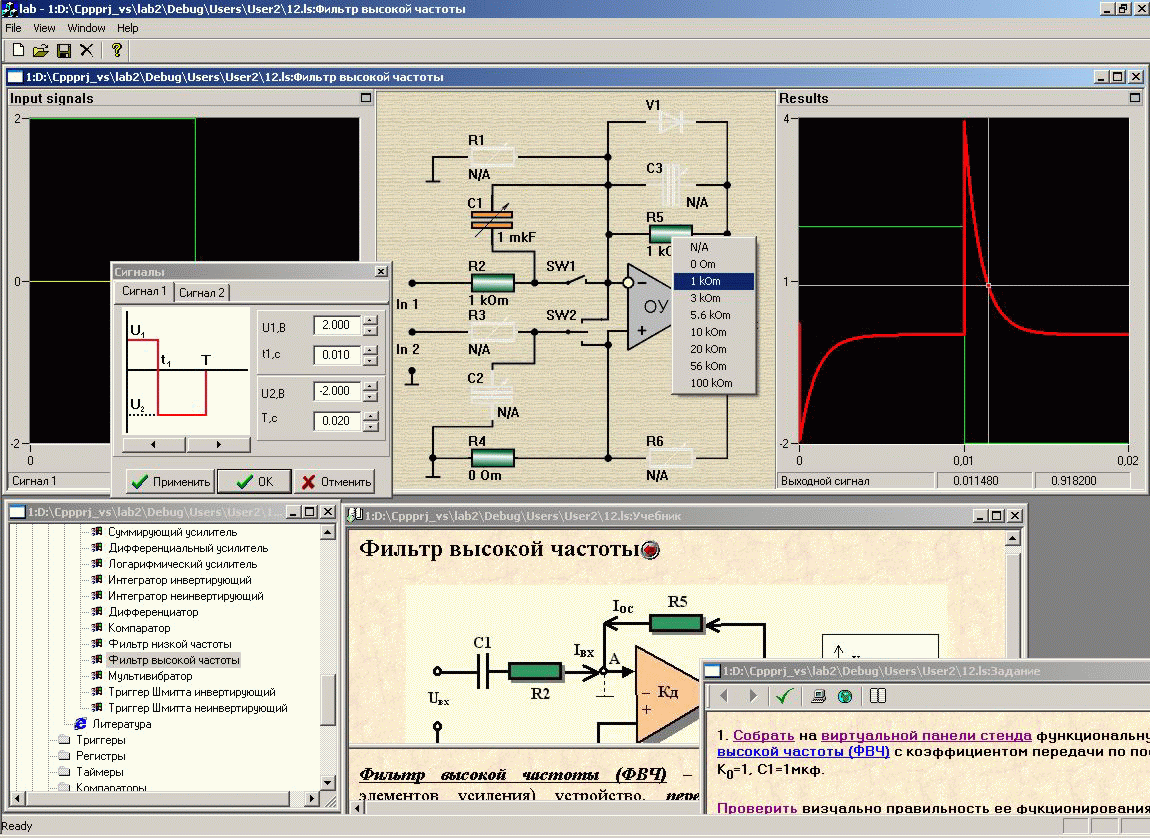Choose 20 kOm in the R5 value list

tap(714, 349)
